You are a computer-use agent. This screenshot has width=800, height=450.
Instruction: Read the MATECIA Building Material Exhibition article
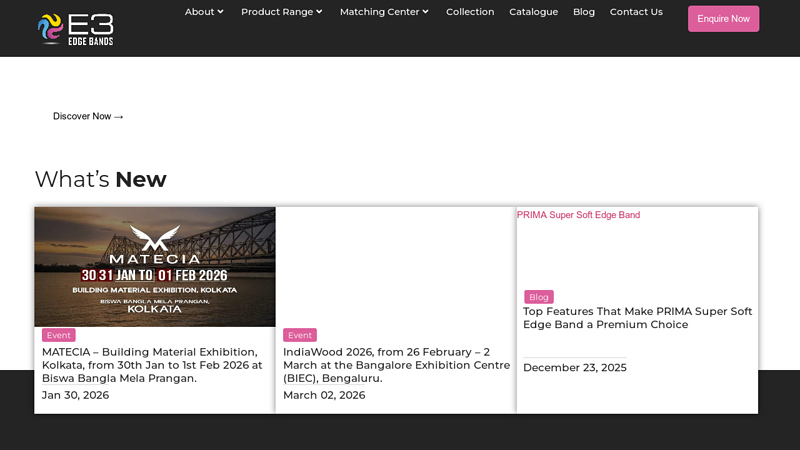[x=152, y=365]
